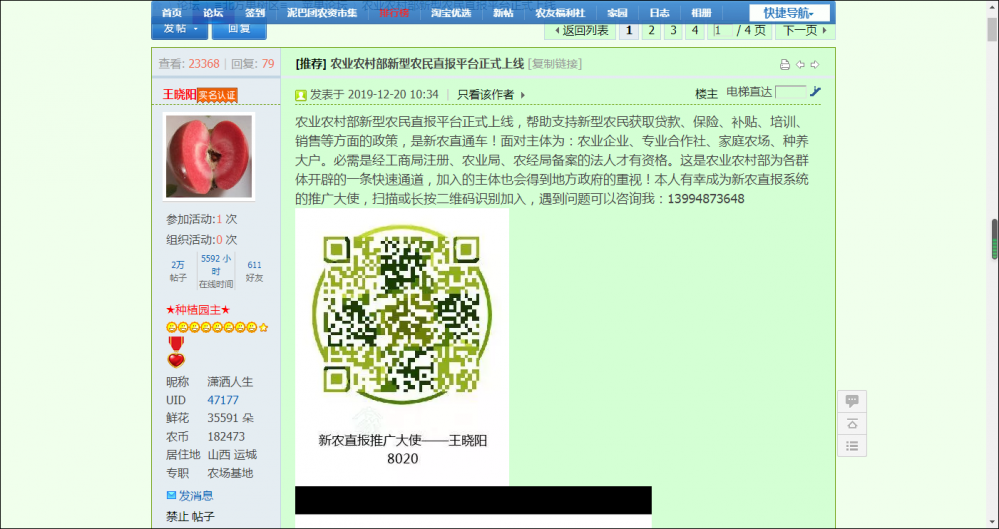Click the 电梯直达 floor input box

pyautogui.click(x=791, y=92)
